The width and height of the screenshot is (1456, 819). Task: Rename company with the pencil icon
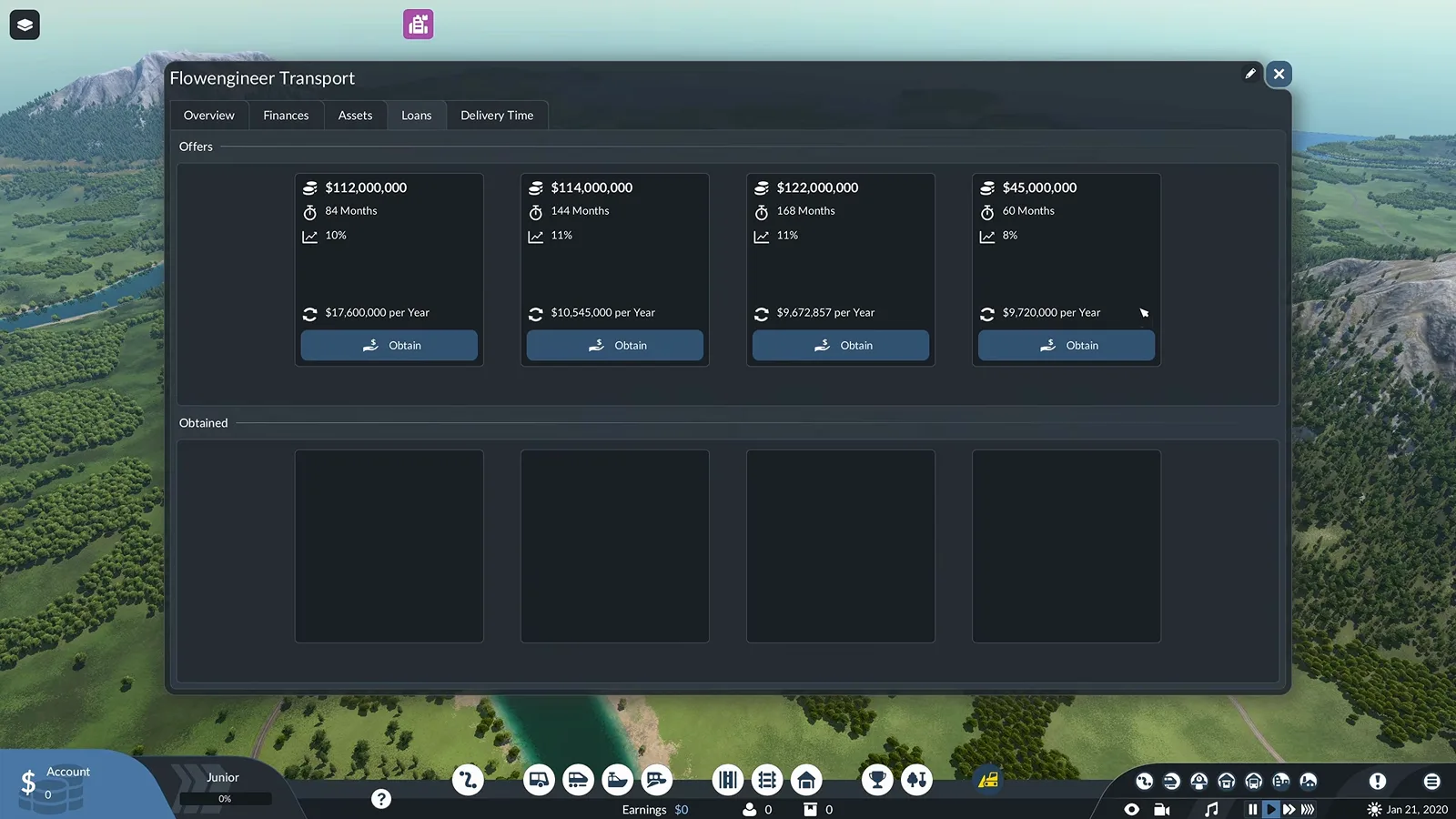pos(1250,74)
